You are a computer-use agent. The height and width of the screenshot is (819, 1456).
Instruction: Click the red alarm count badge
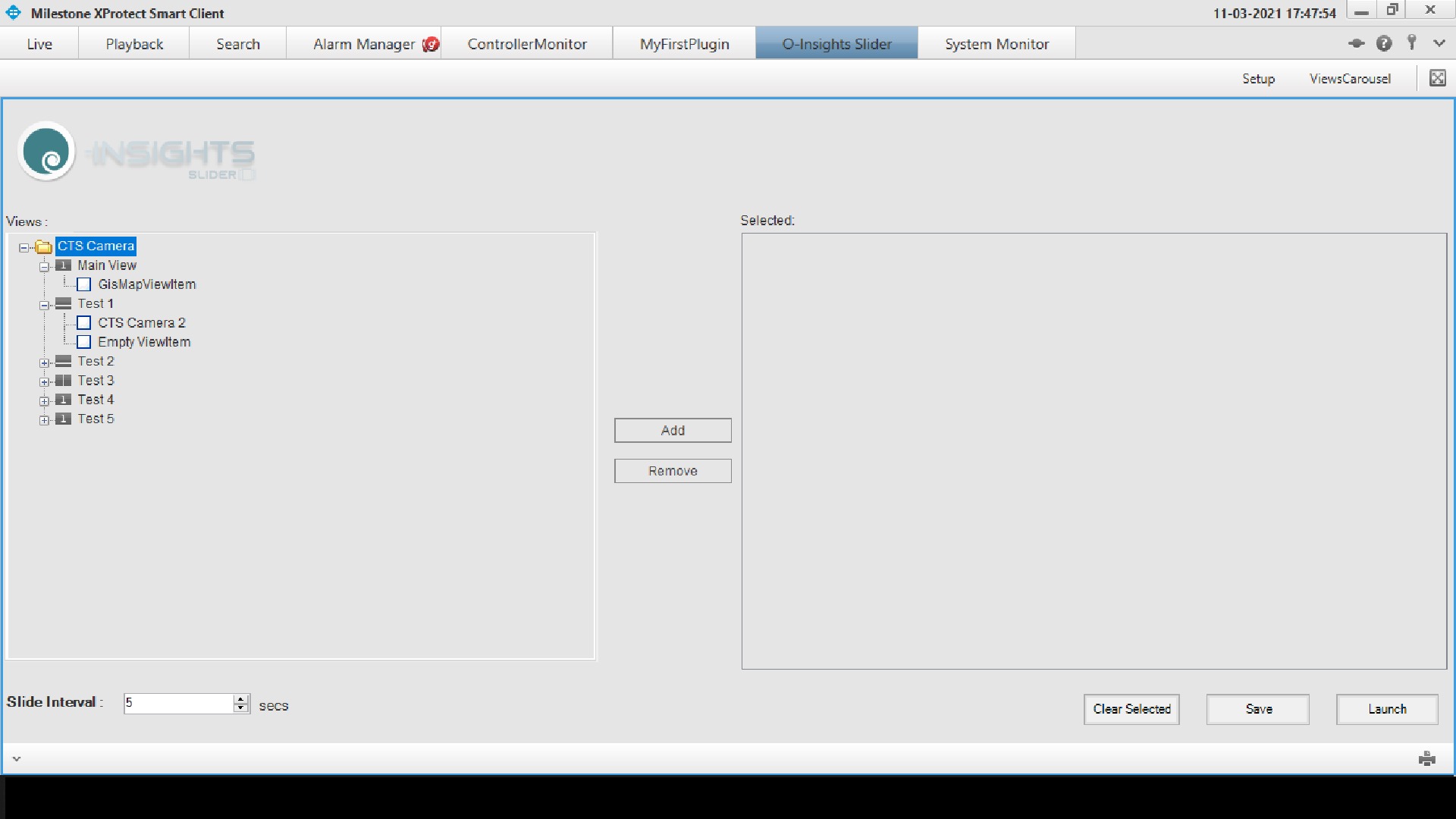coord(431,44)
